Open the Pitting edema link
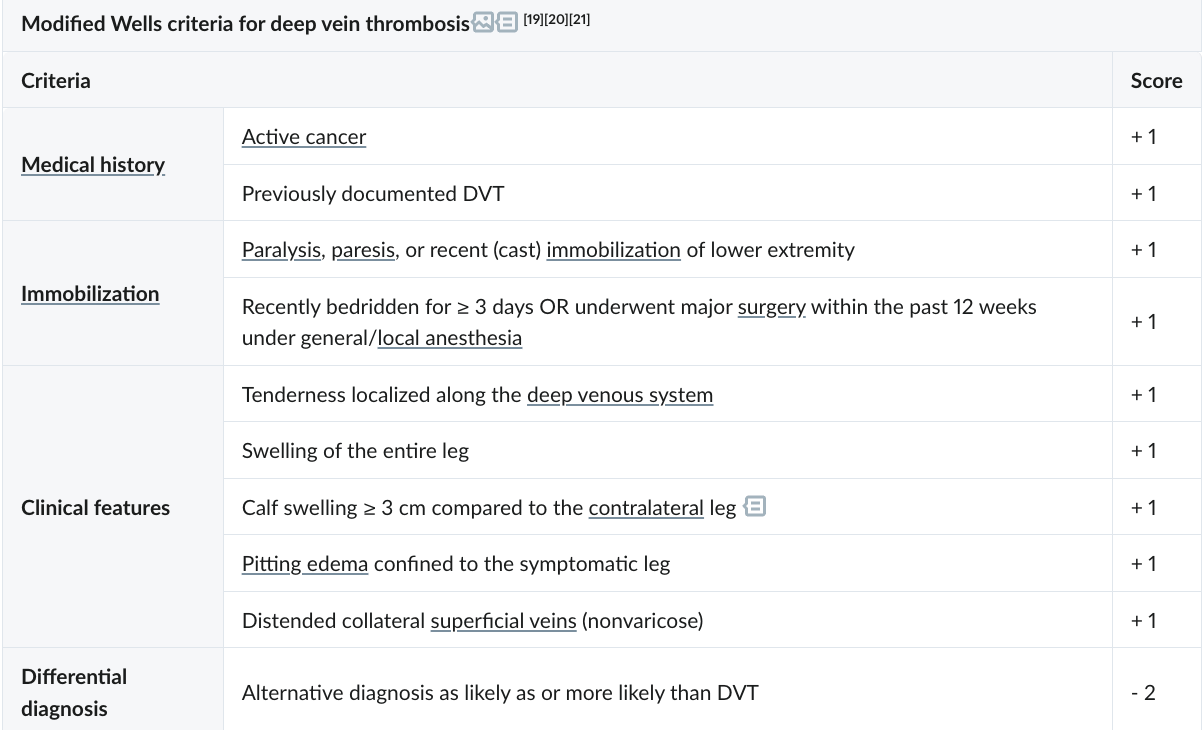 [x=305, y=564]
